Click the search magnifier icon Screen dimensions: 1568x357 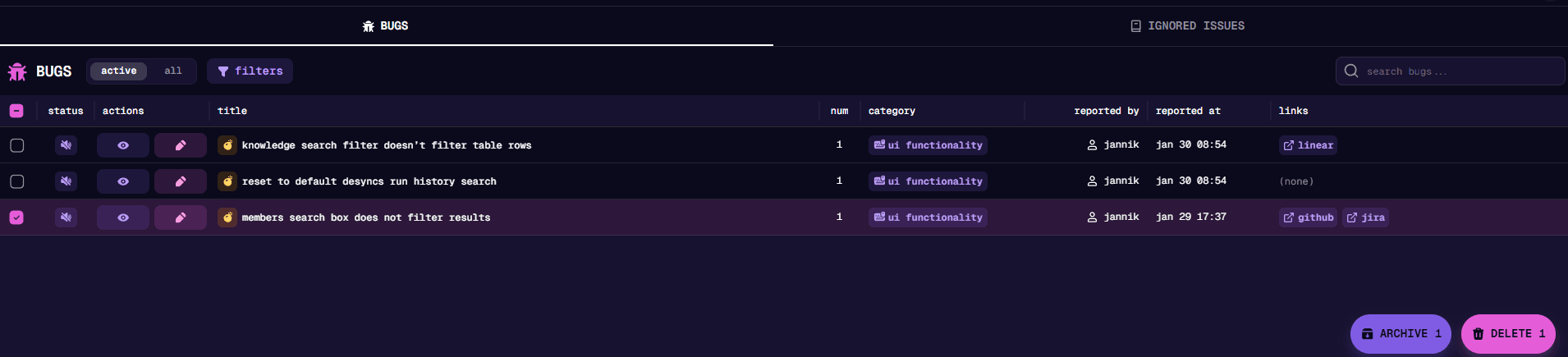(x=1351, y=71)
